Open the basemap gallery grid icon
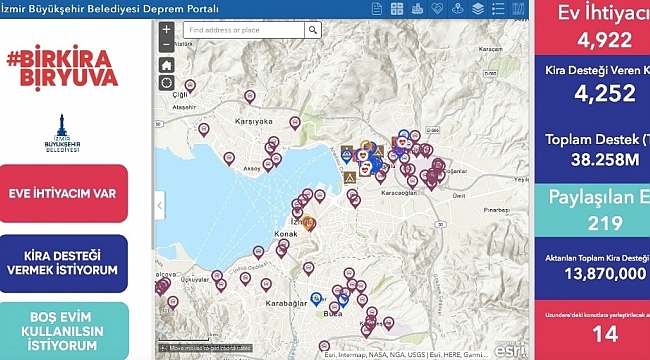Viewport: 650px width, 360px height. point(397,9)
